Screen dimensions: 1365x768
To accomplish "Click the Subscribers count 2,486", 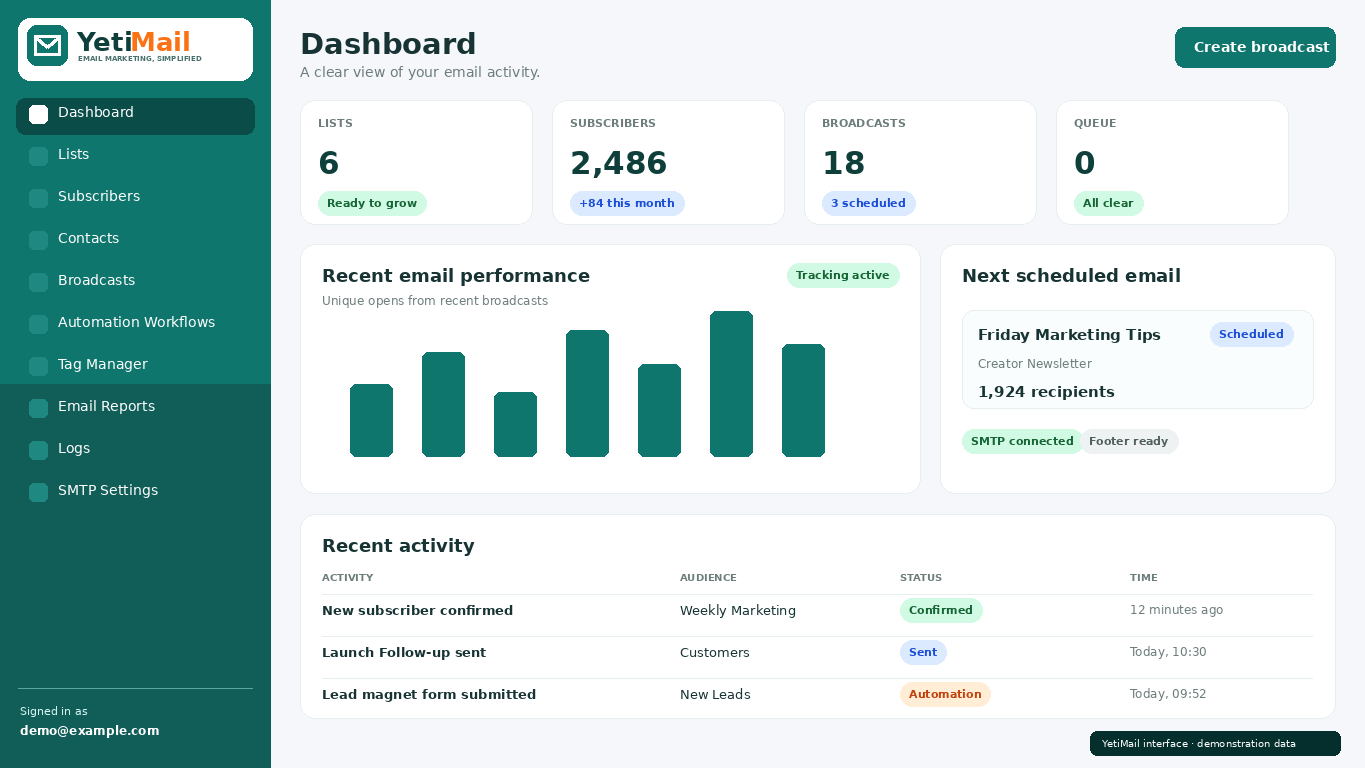I will pos(618,163).
